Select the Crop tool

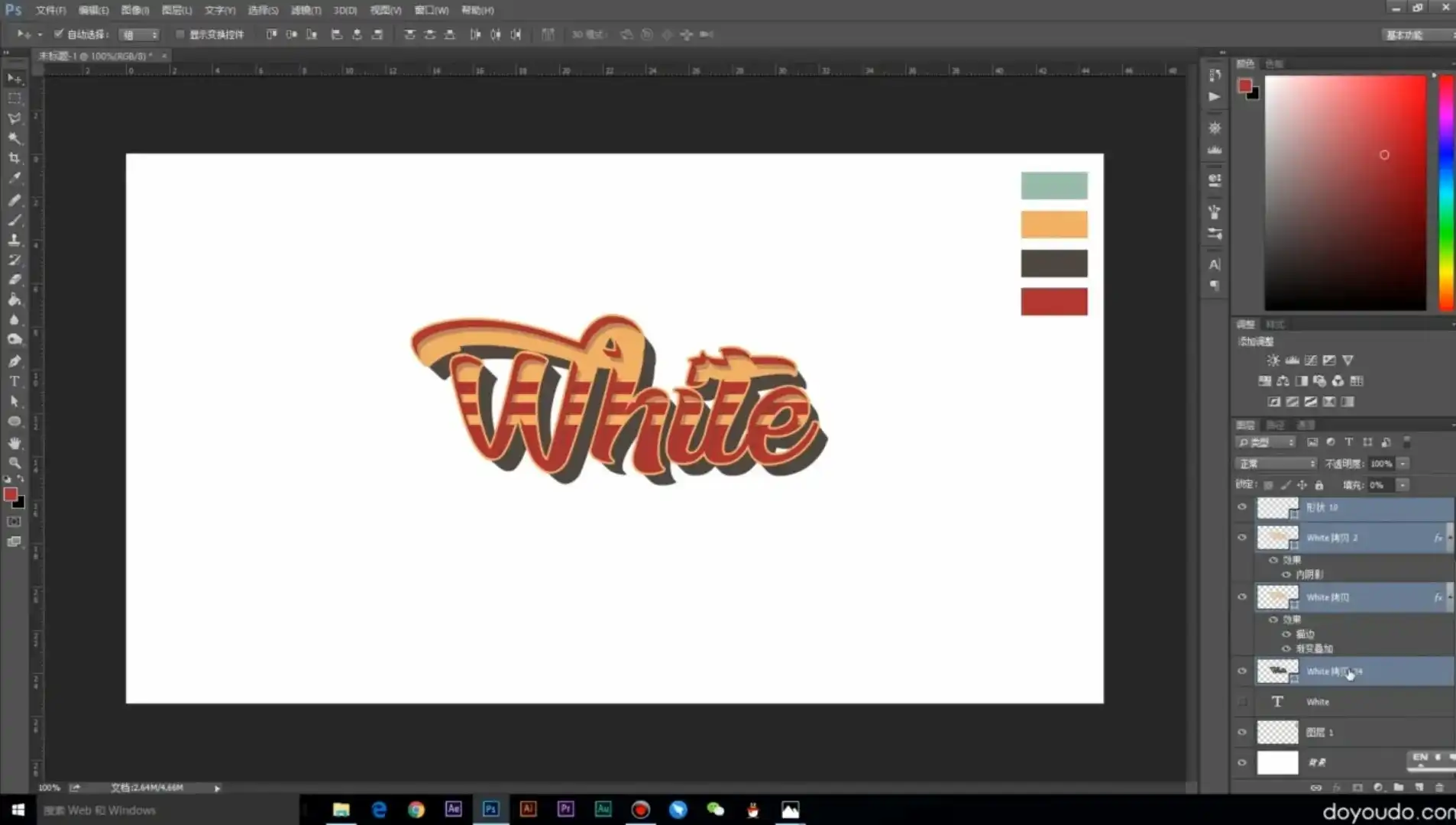pyautogui.click(x=14, y=158)
